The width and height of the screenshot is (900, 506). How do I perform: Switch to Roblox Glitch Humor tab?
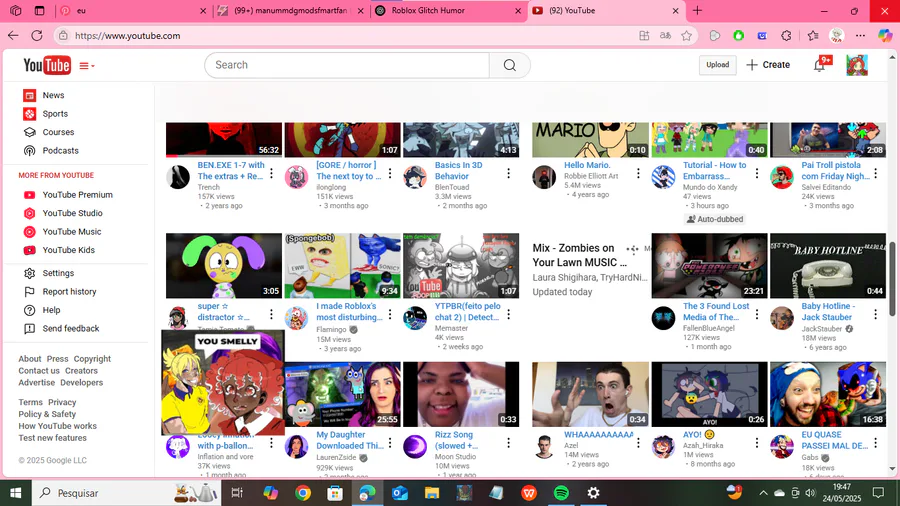(449, 11)
